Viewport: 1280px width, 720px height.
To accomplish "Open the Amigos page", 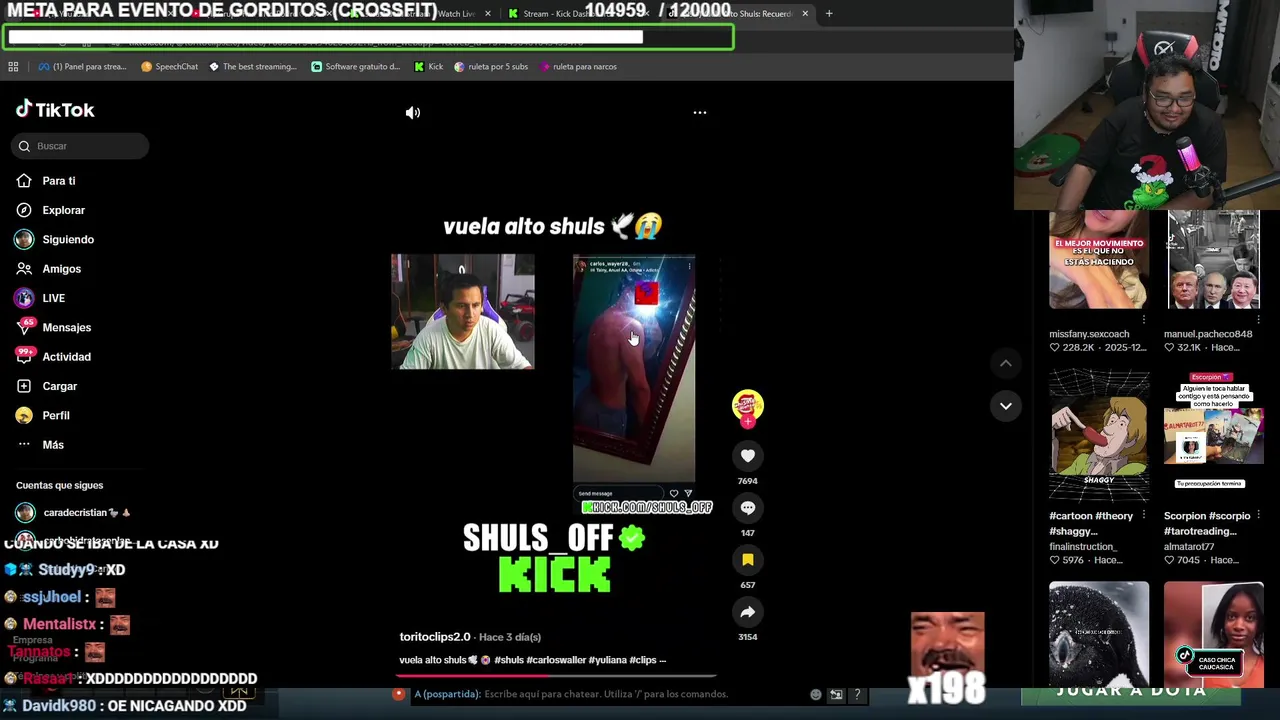I will tap(62, 269).
